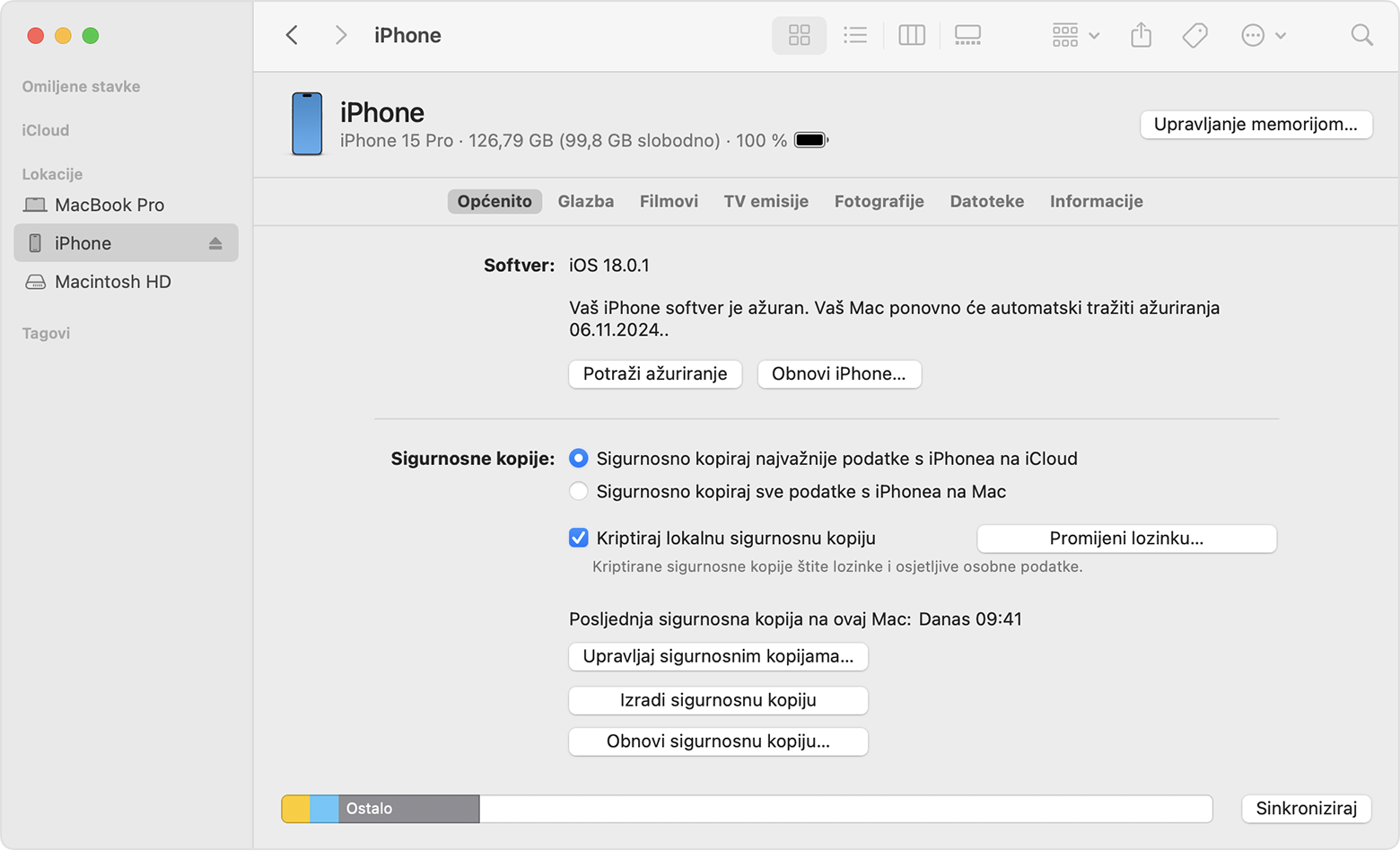This screenshot has height=851, width=1400.
Task: Click the iPhone device image in the header
Action: [x=307, y=124]
